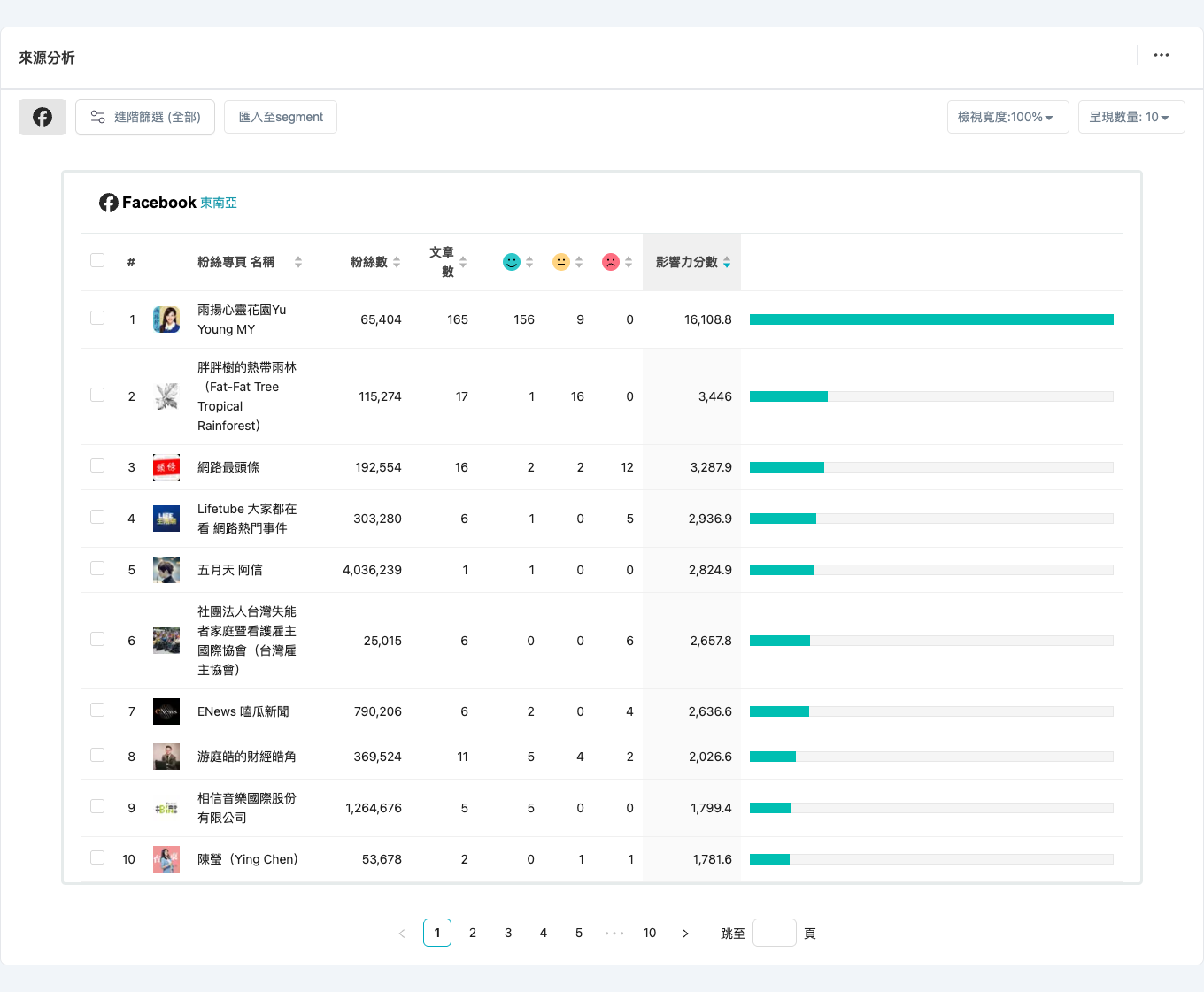1204x992 pixels.
Task: Click the Facebook logo beside the table title
Action: pos(109,203)
